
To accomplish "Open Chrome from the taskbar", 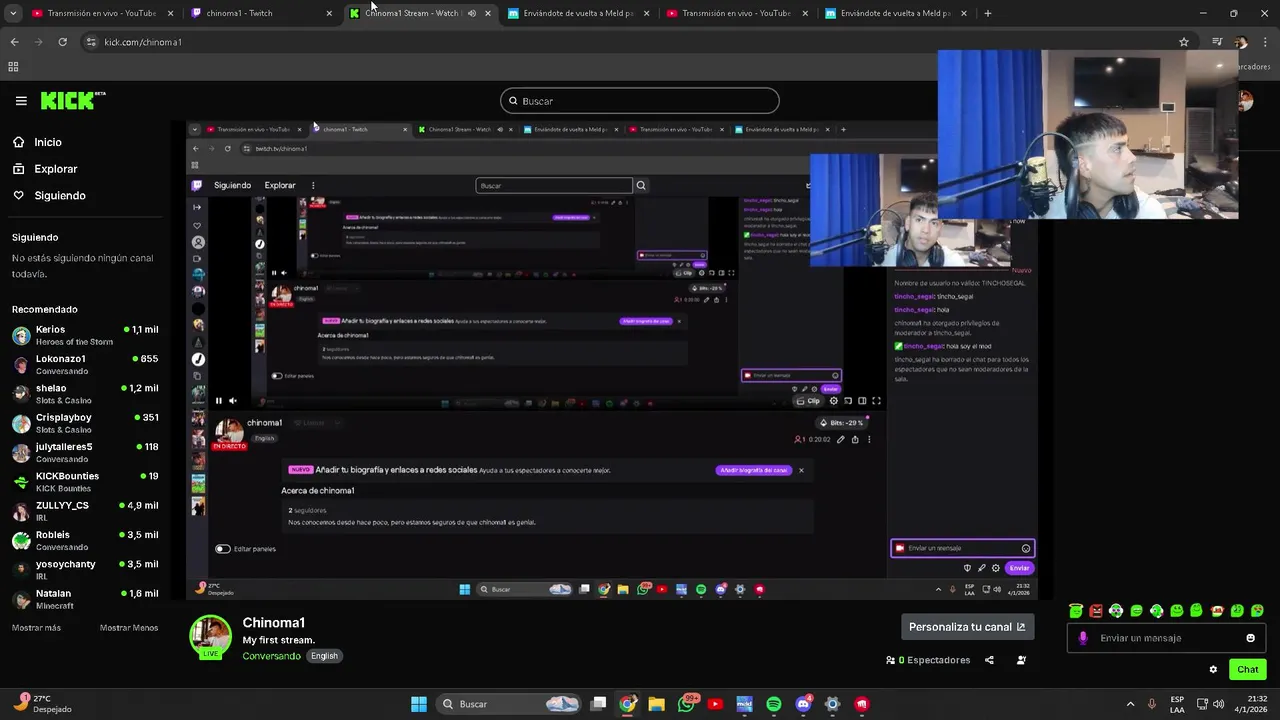I will point(627,704).
